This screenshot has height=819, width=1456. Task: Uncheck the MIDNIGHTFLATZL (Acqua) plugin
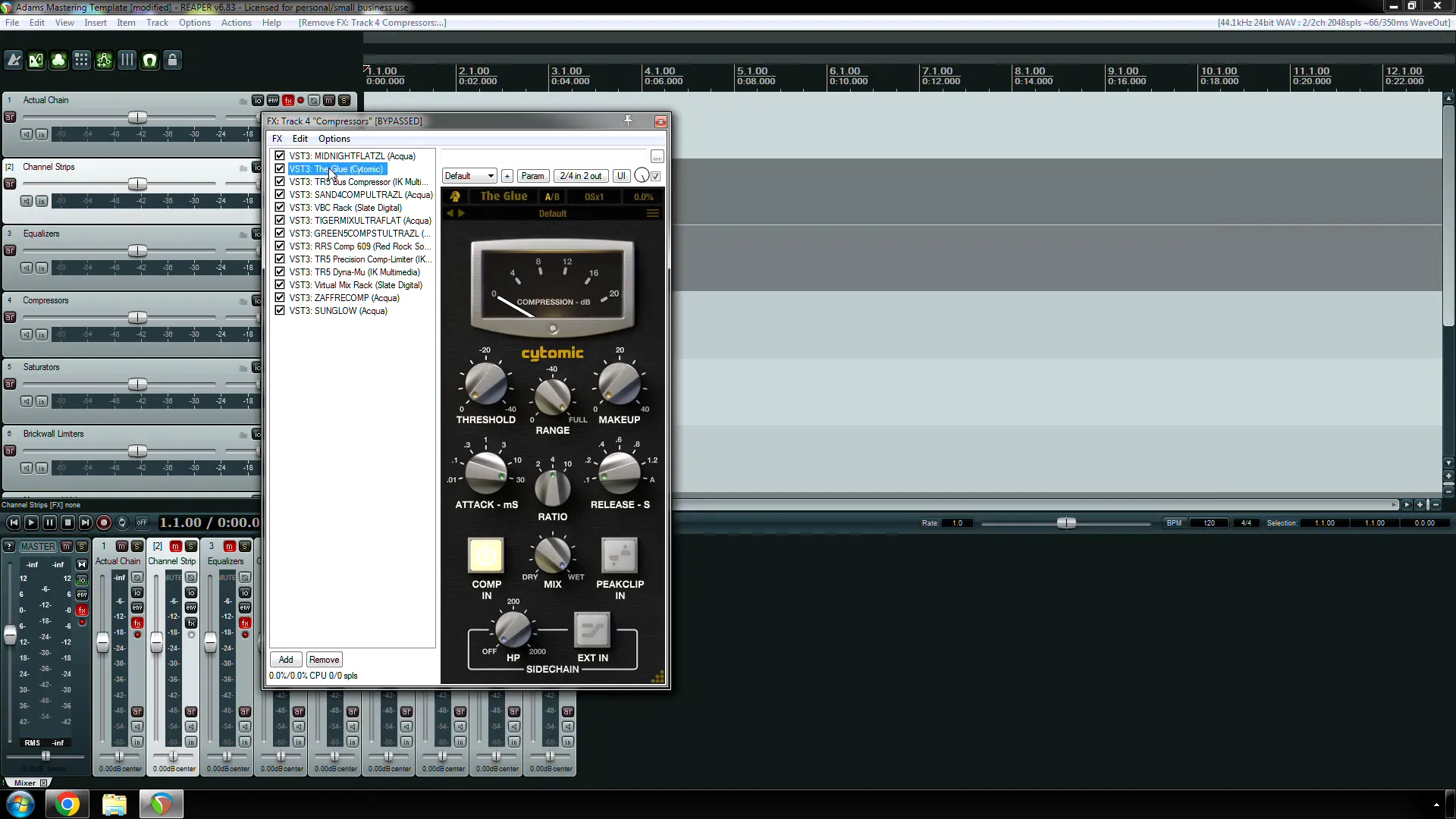280,155
